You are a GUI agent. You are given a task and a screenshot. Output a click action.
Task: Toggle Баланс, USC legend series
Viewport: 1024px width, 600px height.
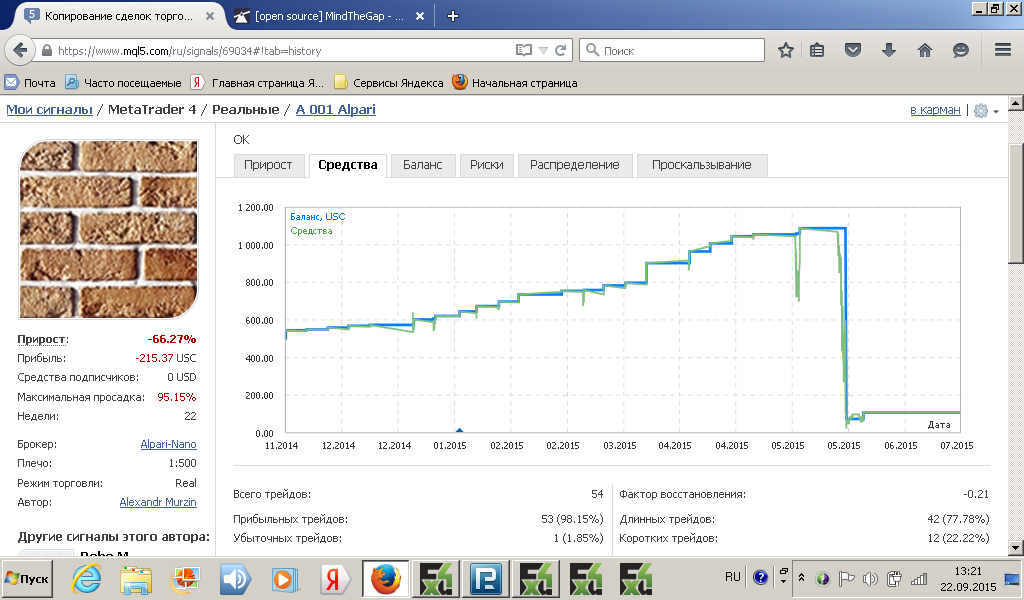pos(317,216)
